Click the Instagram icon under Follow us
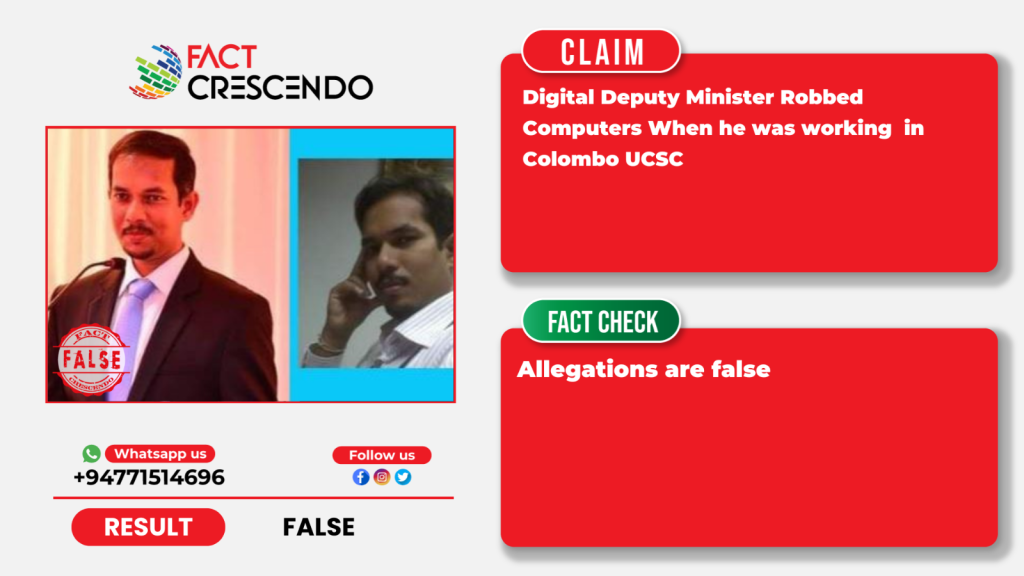The height and width of the screenshot is (576, 1024). point(382,477)
